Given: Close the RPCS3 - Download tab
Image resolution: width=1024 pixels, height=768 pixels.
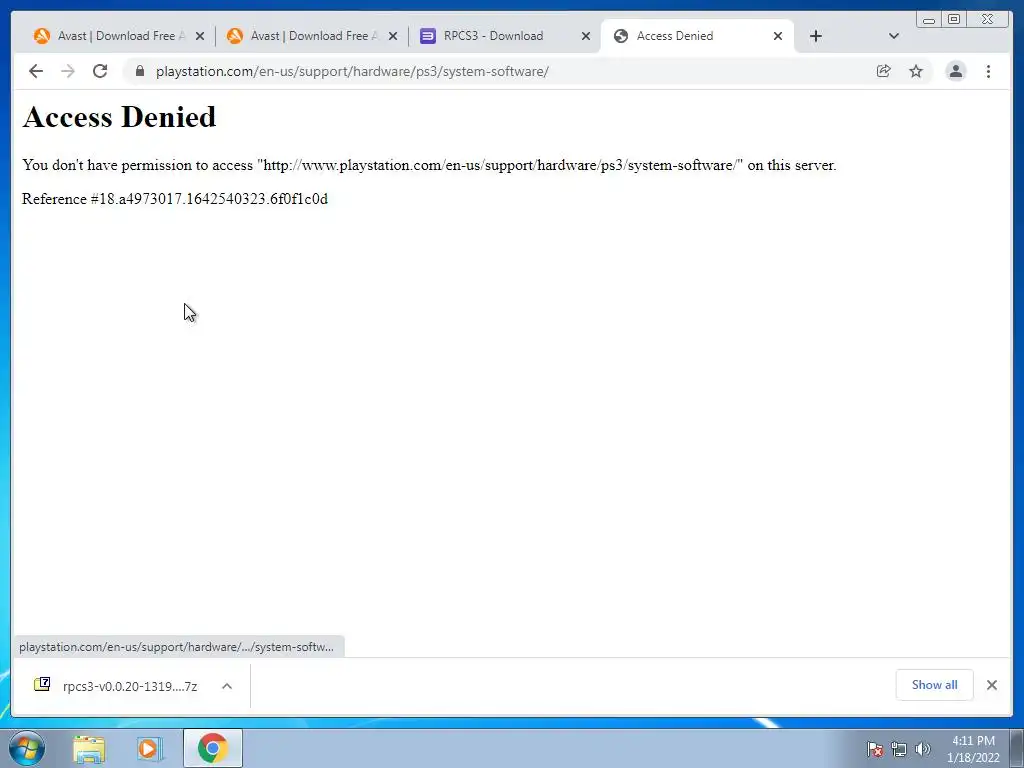Looking at the screenshot, I should point(586,36).
